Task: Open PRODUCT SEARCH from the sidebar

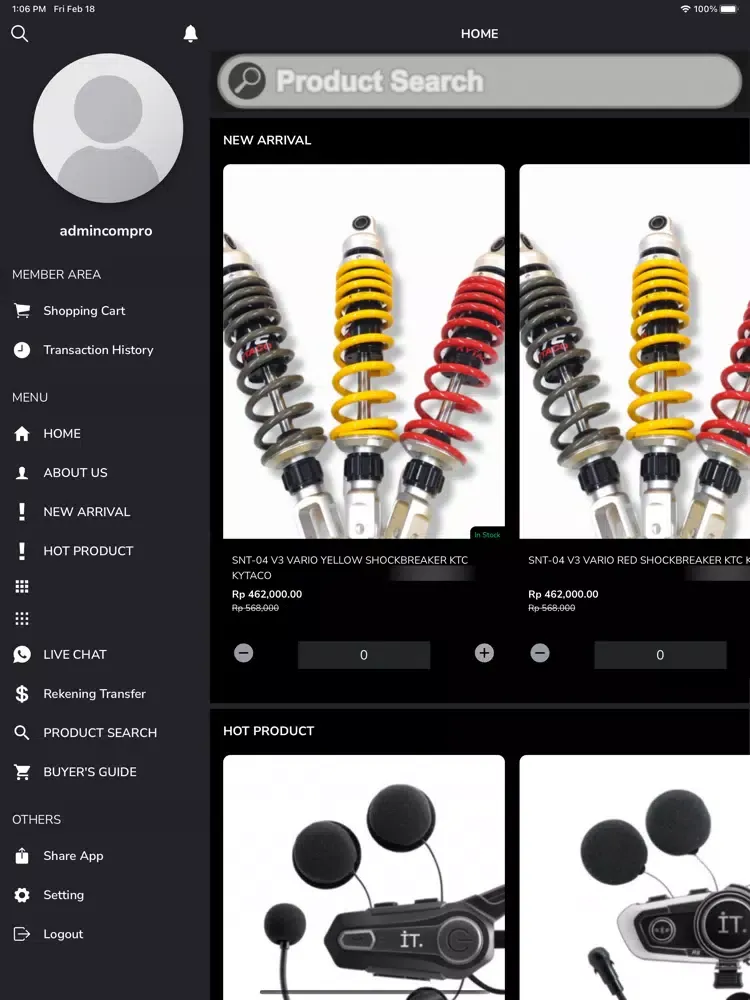Action: [100, 733]
